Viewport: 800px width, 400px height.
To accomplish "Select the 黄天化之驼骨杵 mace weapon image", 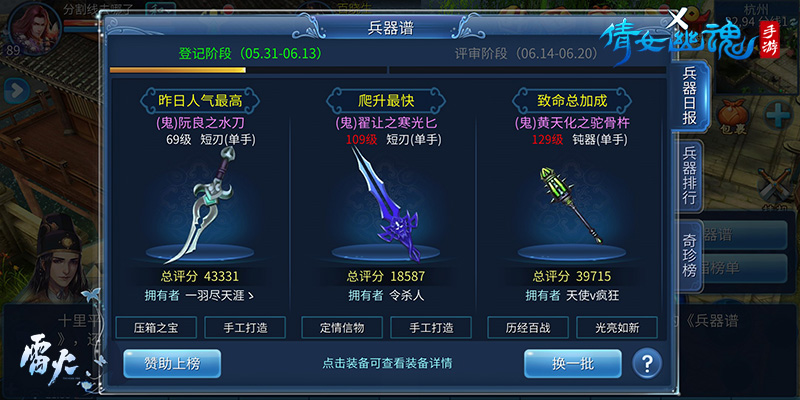I will coord(570,205).
